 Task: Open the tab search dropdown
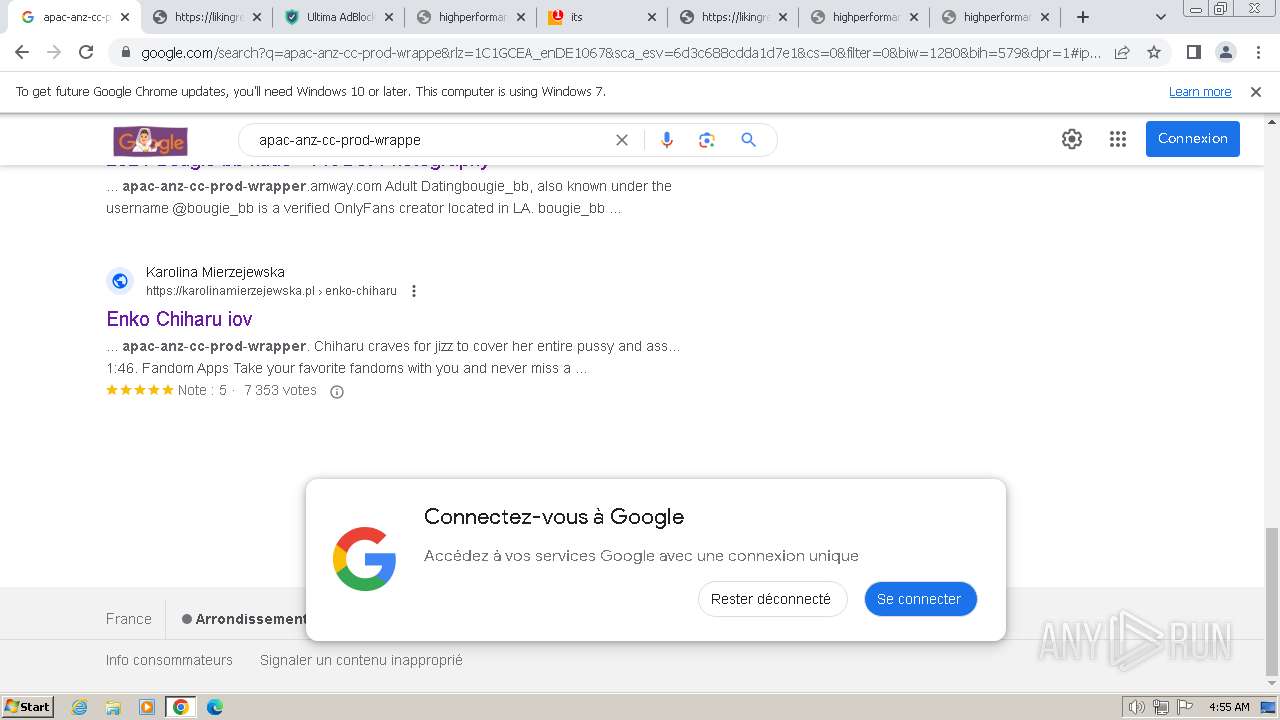pyautogui.click(x=1160, y=17)
